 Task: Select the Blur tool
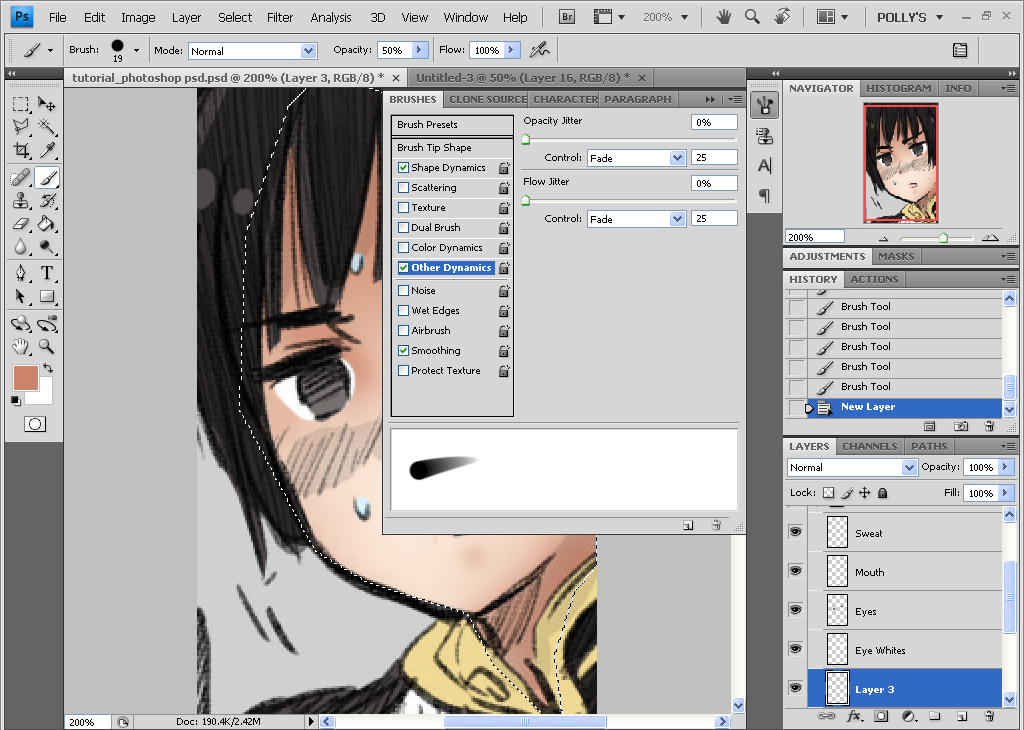(21, 247)
